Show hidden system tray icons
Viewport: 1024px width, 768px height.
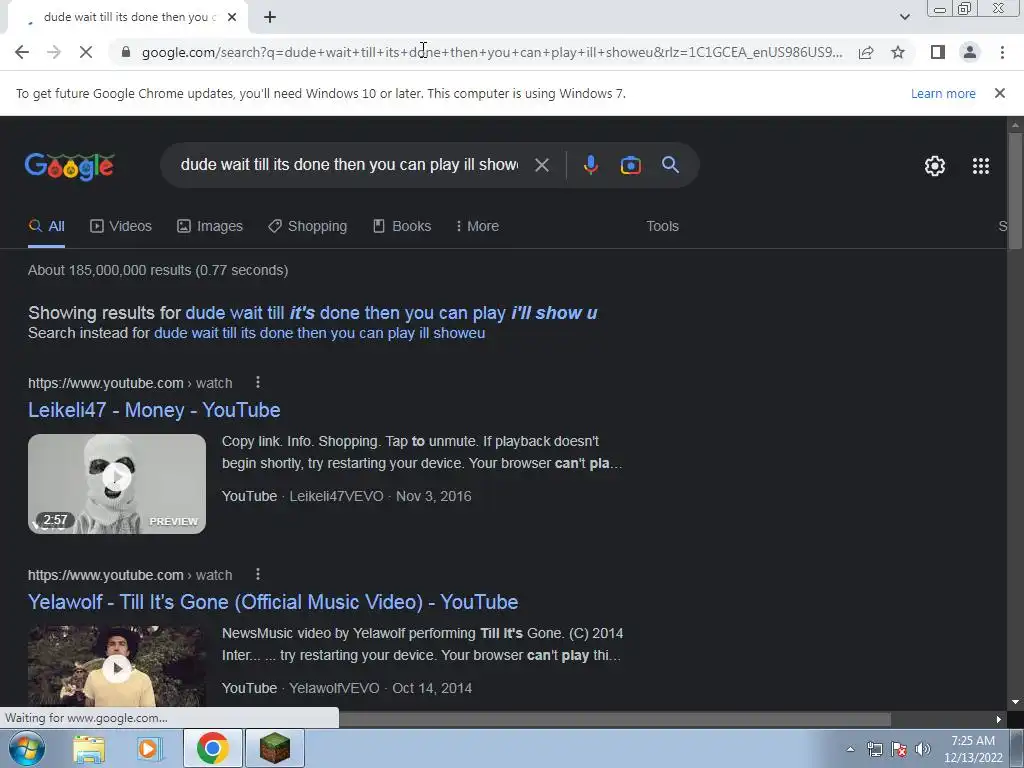tap(850, 749)
